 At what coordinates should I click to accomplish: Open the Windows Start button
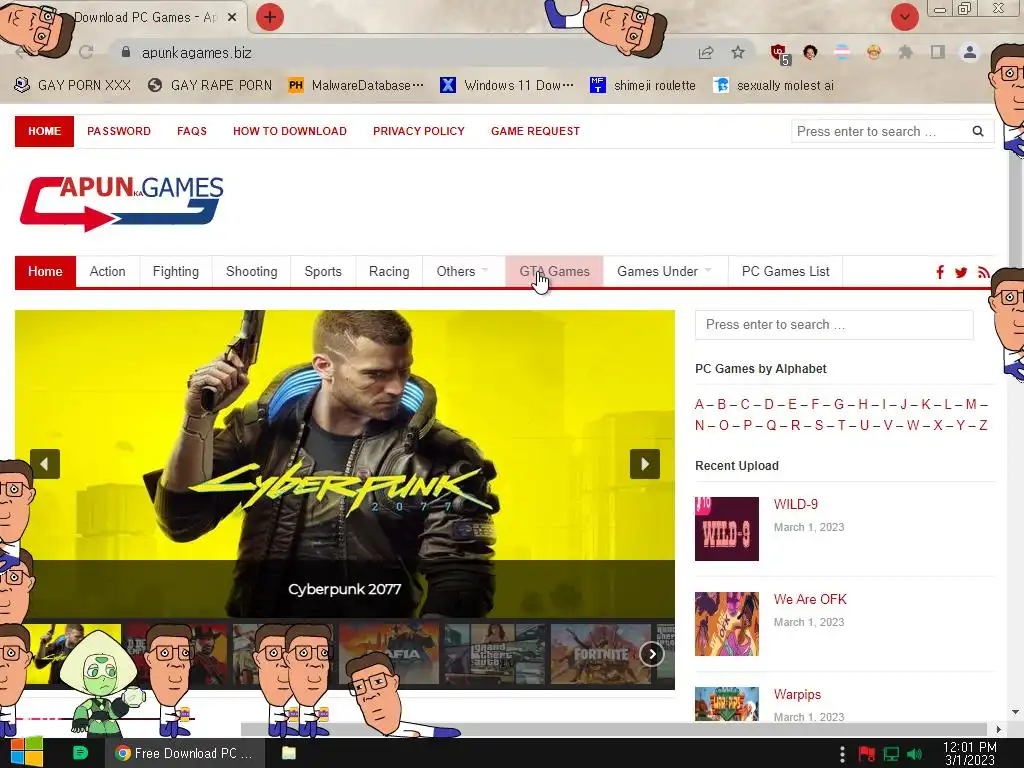point(26,753)
